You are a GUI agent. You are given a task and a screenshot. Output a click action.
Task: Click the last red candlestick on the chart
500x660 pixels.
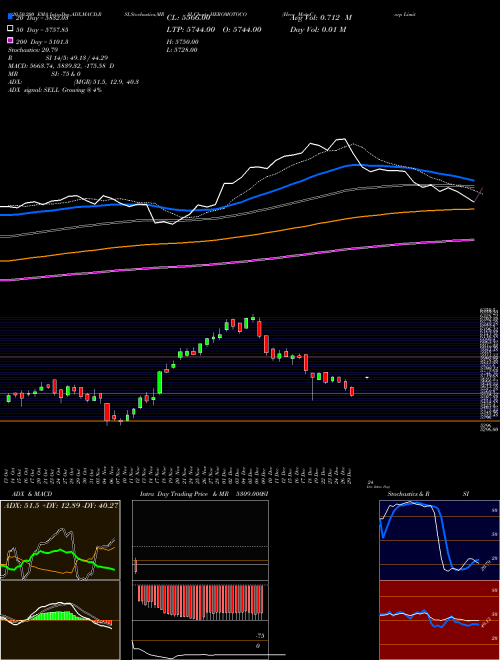point(352,391)
